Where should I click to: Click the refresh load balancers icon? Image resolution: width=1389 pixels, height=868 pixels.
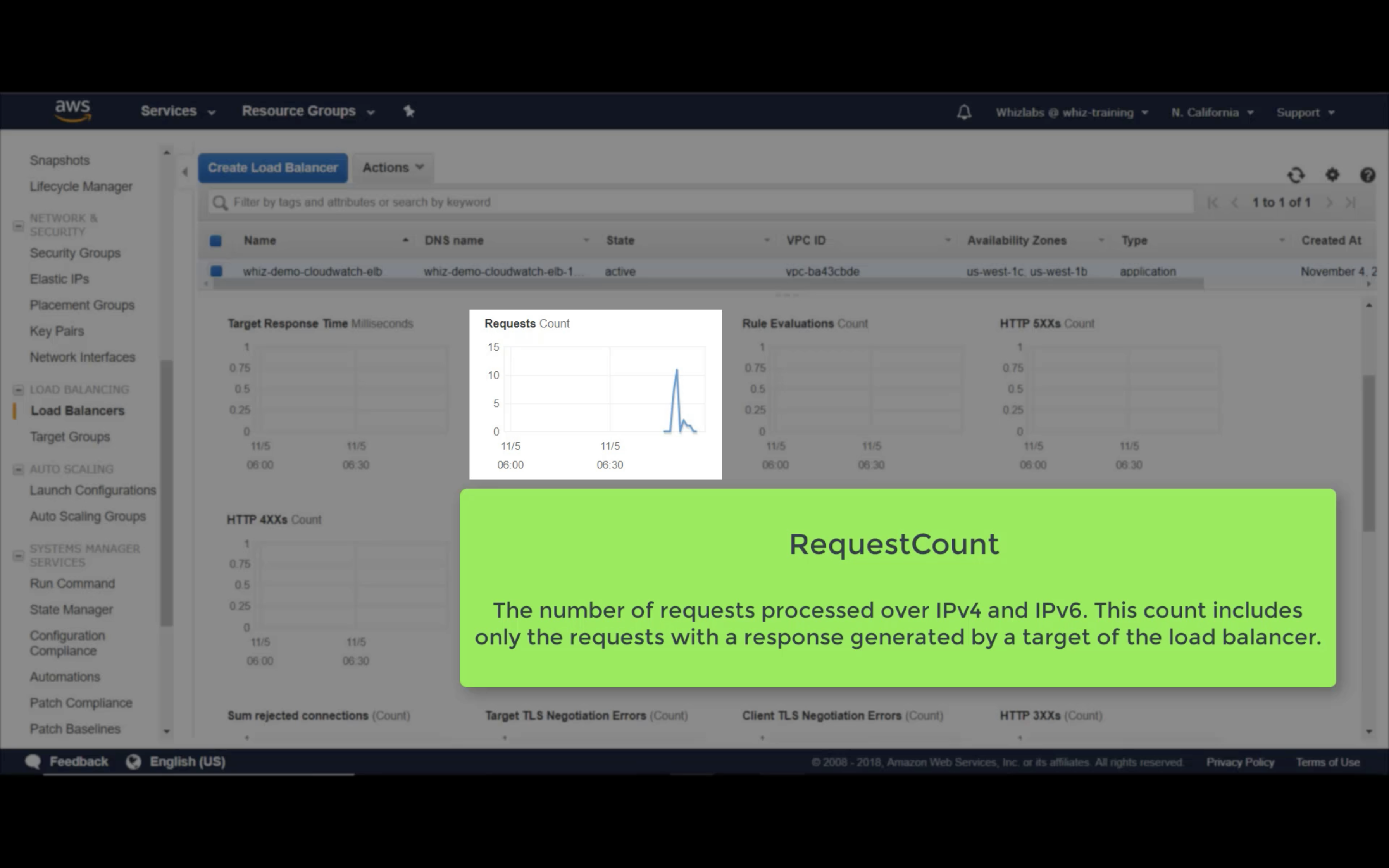pos(1296,175)
